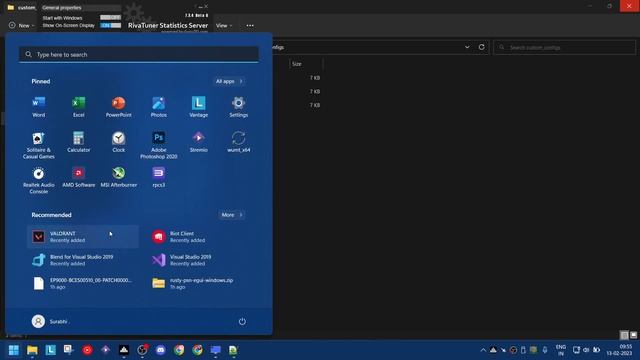Open PowerPoint pinned app
This screenshot has height=360, width=640.
pos(118,107)
